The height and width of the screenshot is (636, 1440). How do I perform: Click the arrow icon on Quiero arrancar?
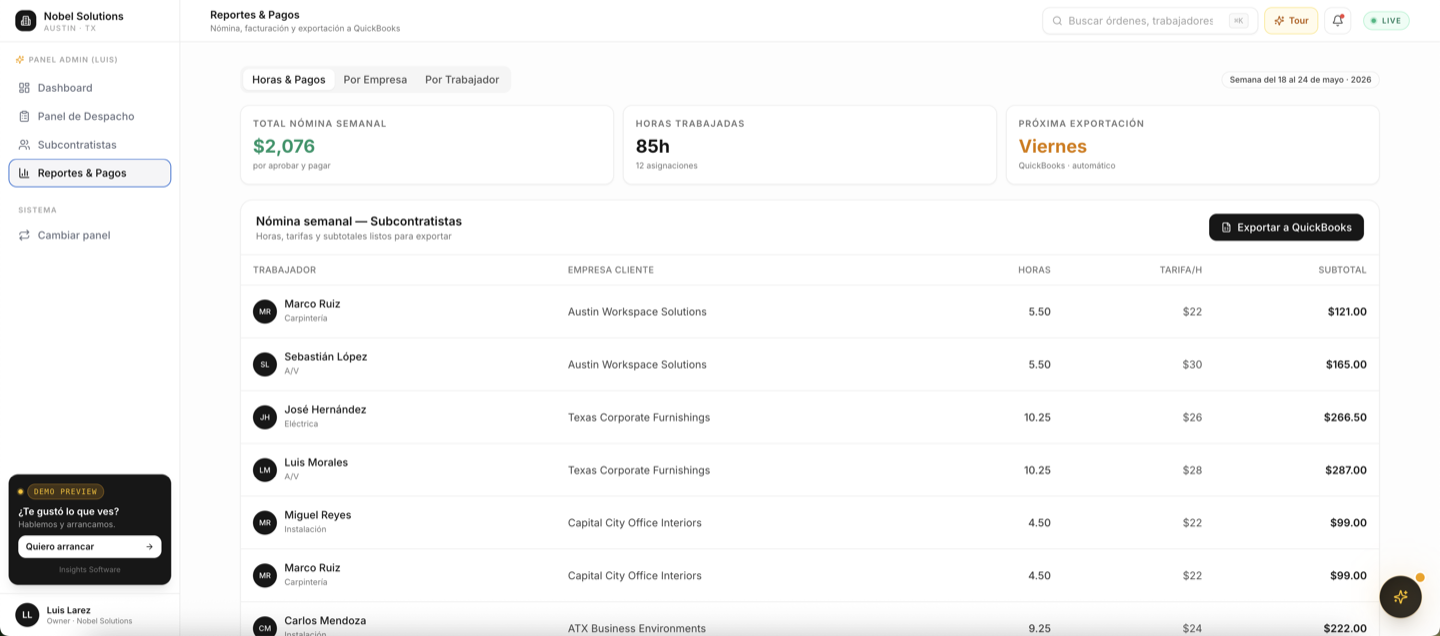(x=149, y=547)
